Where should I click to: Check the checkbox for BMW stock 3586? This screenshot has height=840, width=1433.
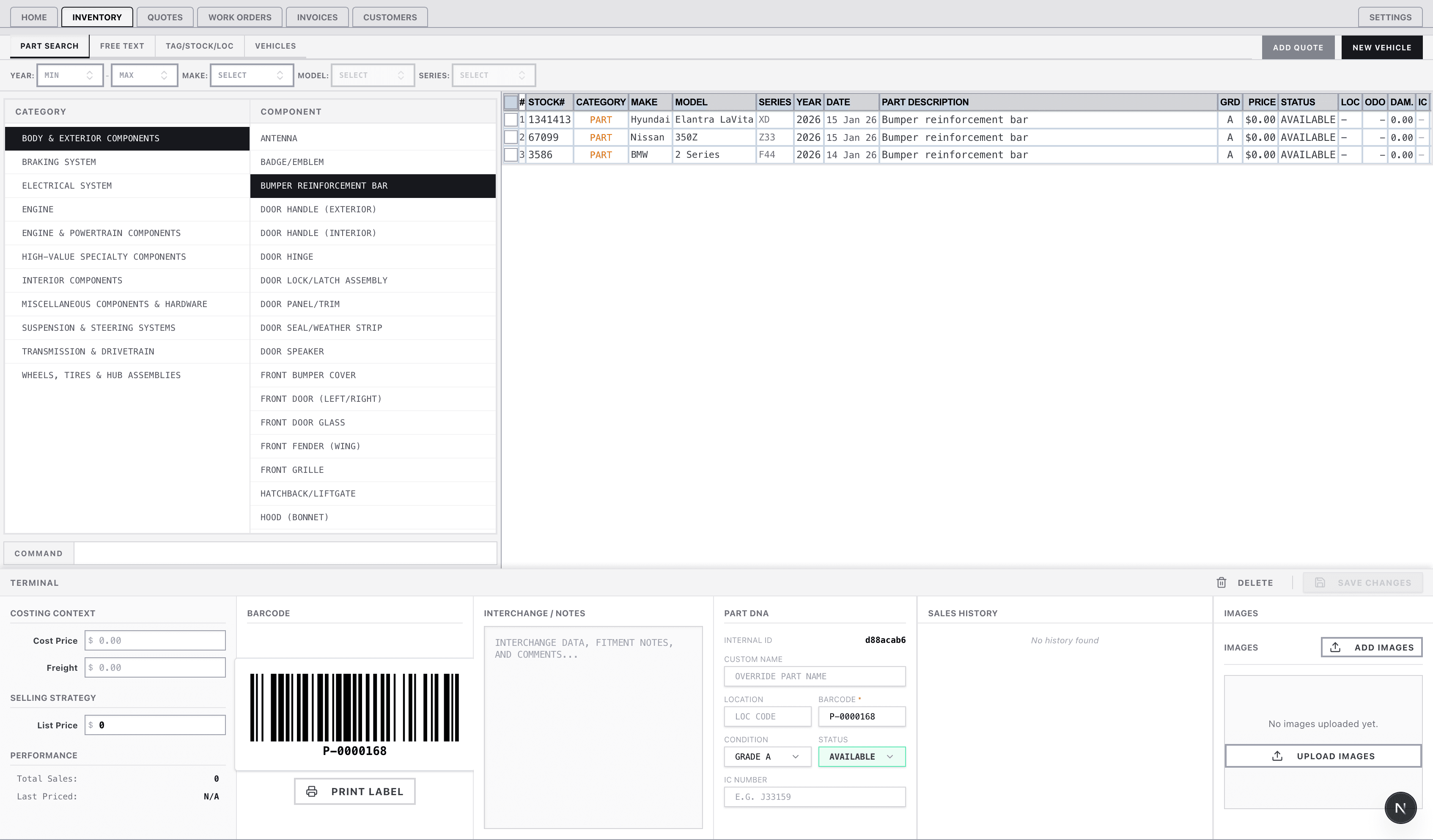pyautogui.click(x=511, y=155)
